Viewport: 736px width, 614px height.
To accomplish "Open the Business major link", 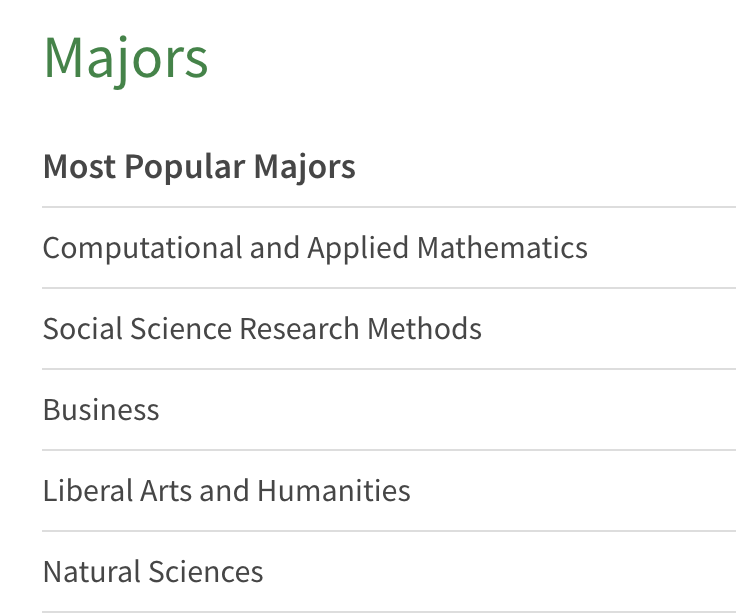I will (101, 409).
